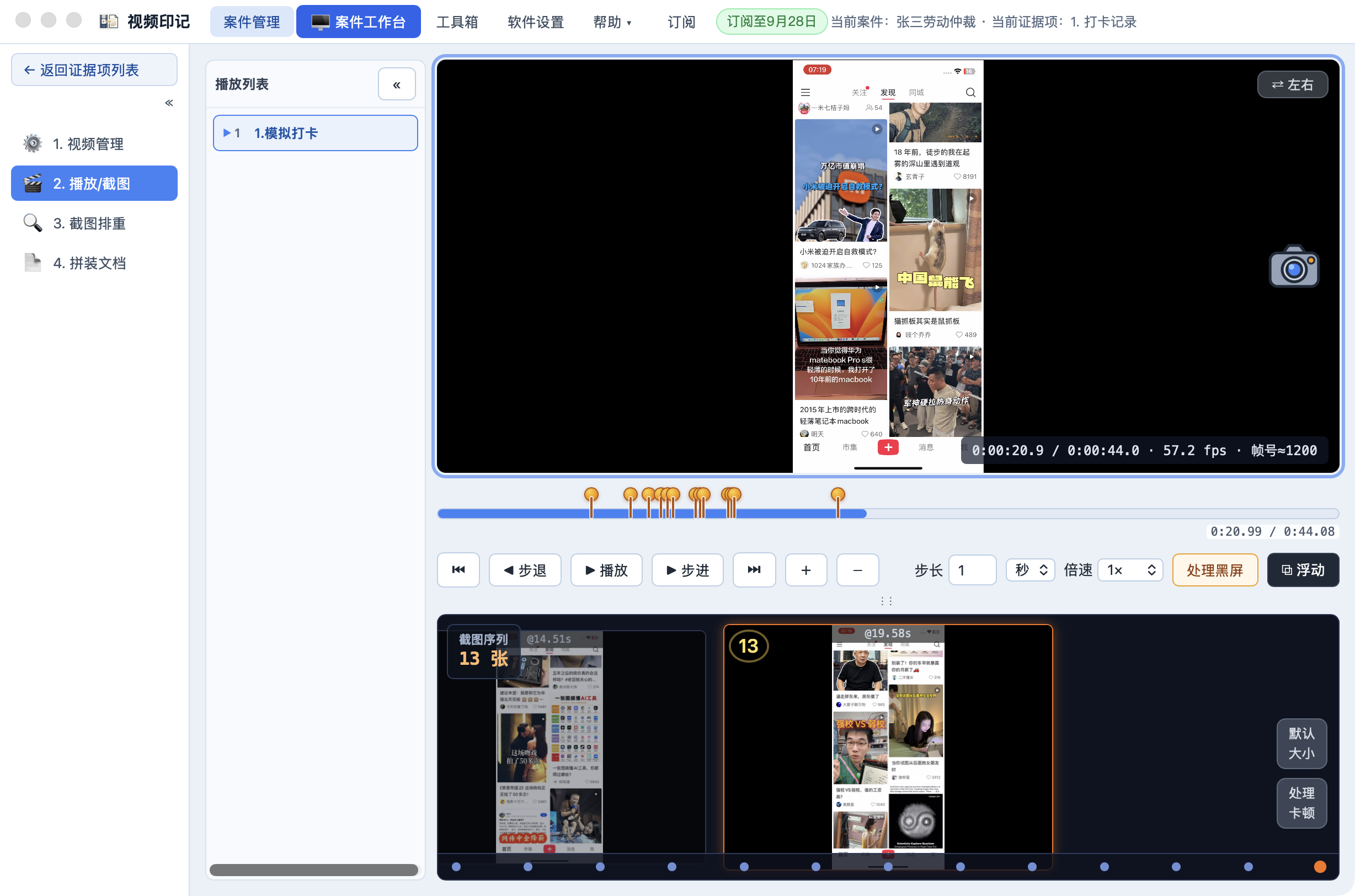This screenshot has width=1355, height=896.
Task: Toggle the 左右 layout swap button
Action: click(1292, 84)
